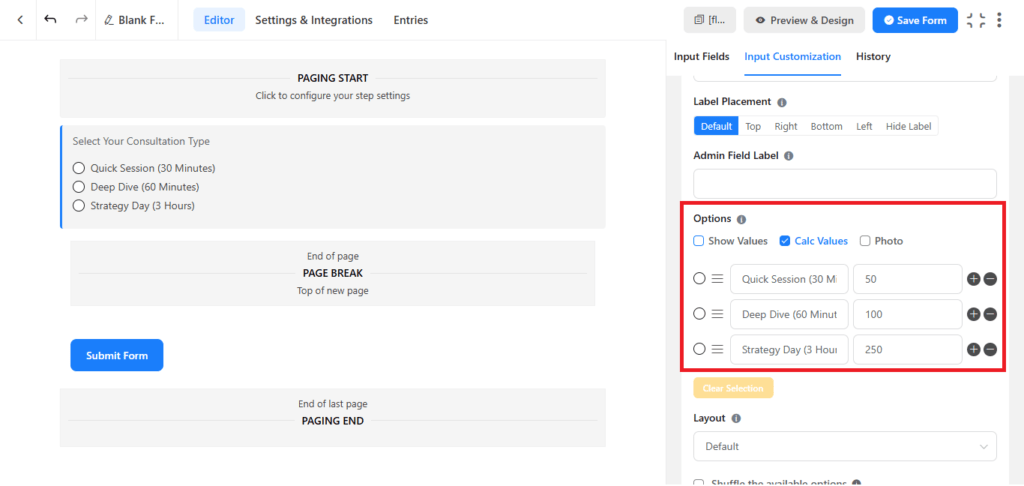
Task: Click Layout info icon
Action: [x=736, y=418]
